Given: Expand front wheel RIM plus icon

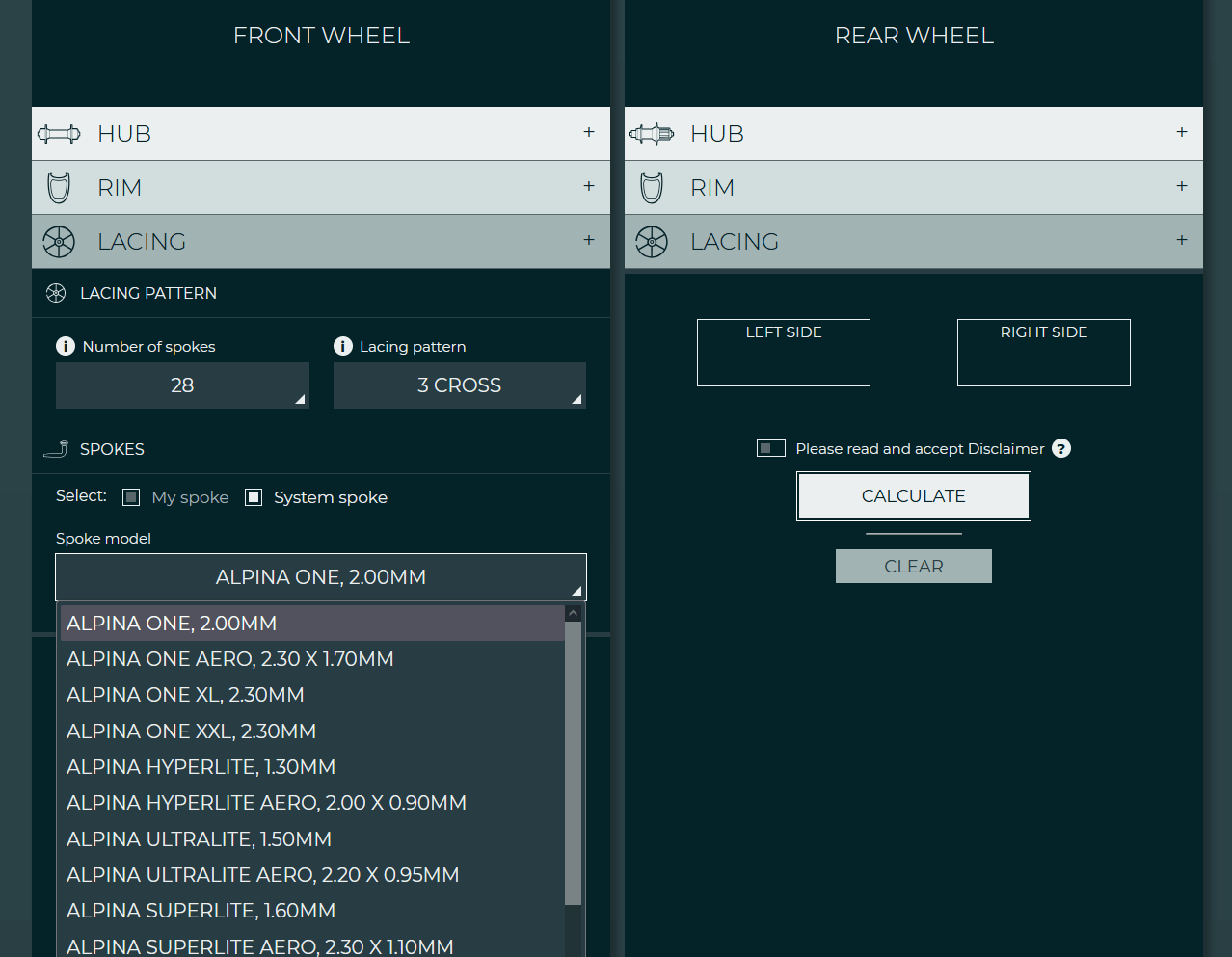Looking at the screenshot, I should pyautogui.click(x=589, y=186).
